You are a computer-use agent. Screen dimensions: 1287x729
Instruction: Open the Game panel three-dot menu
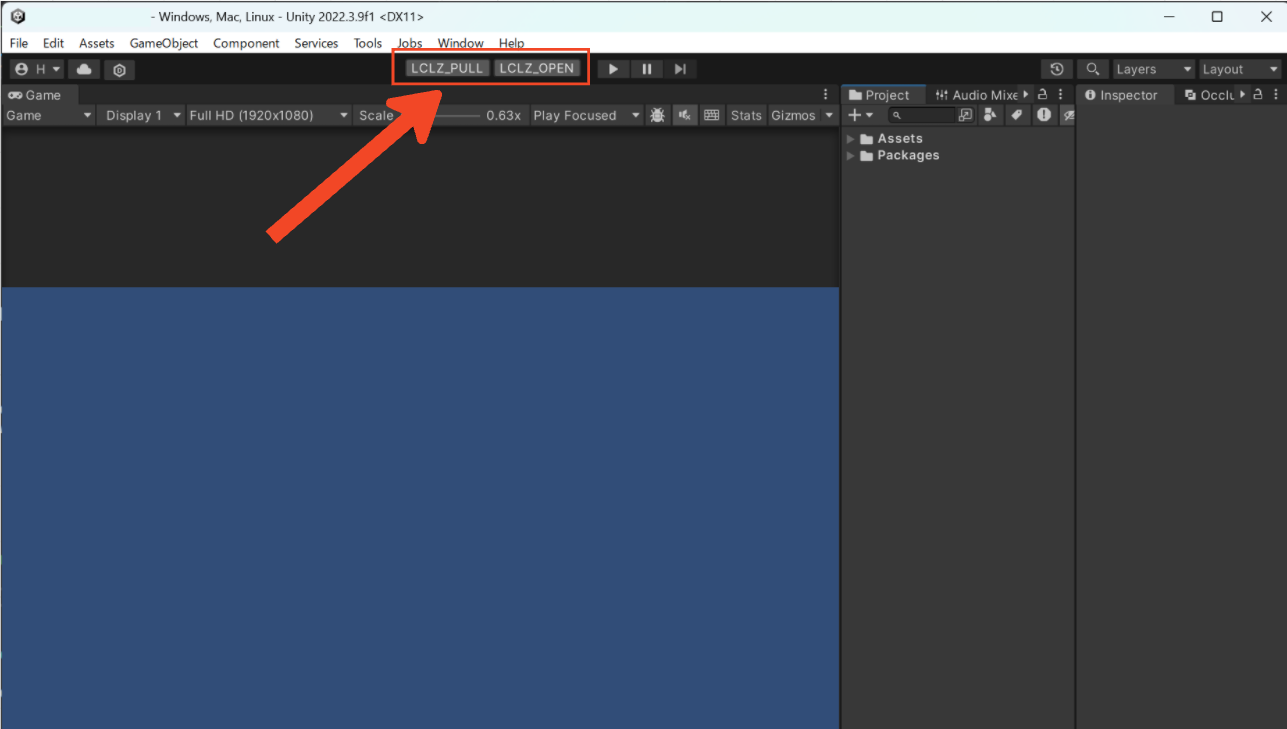pos(825,94)
